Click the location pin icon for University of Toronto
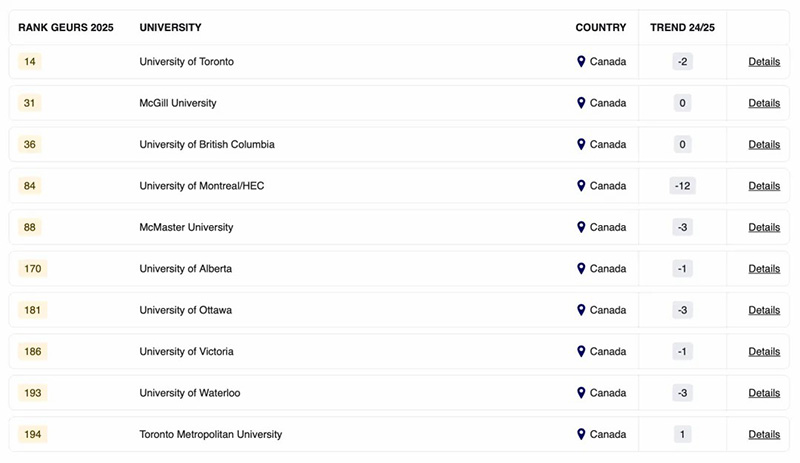800x463 pixels. pos(581,61)
